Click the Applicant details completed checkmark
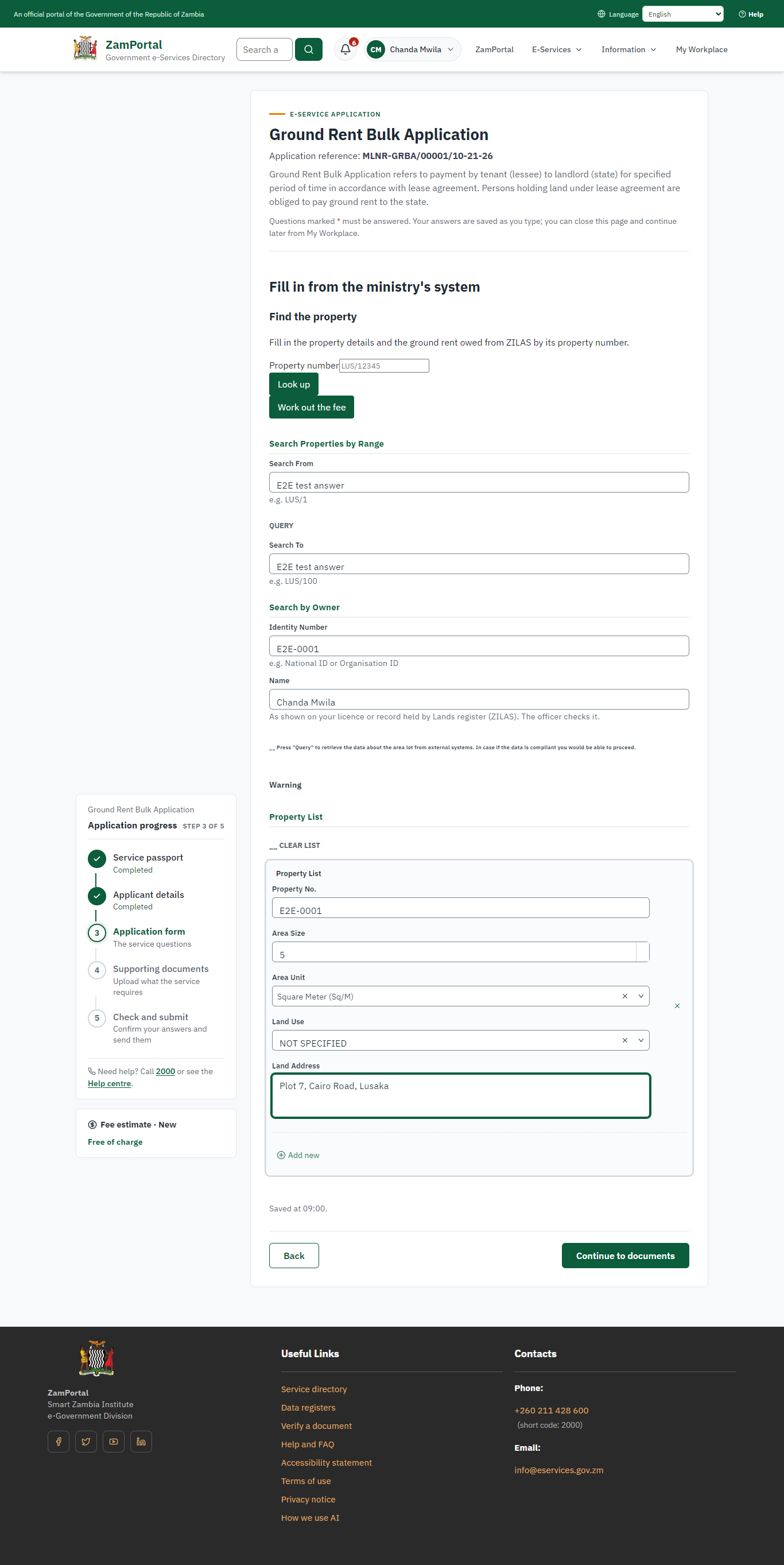The image size is (784, 1565). click(96, 896)
